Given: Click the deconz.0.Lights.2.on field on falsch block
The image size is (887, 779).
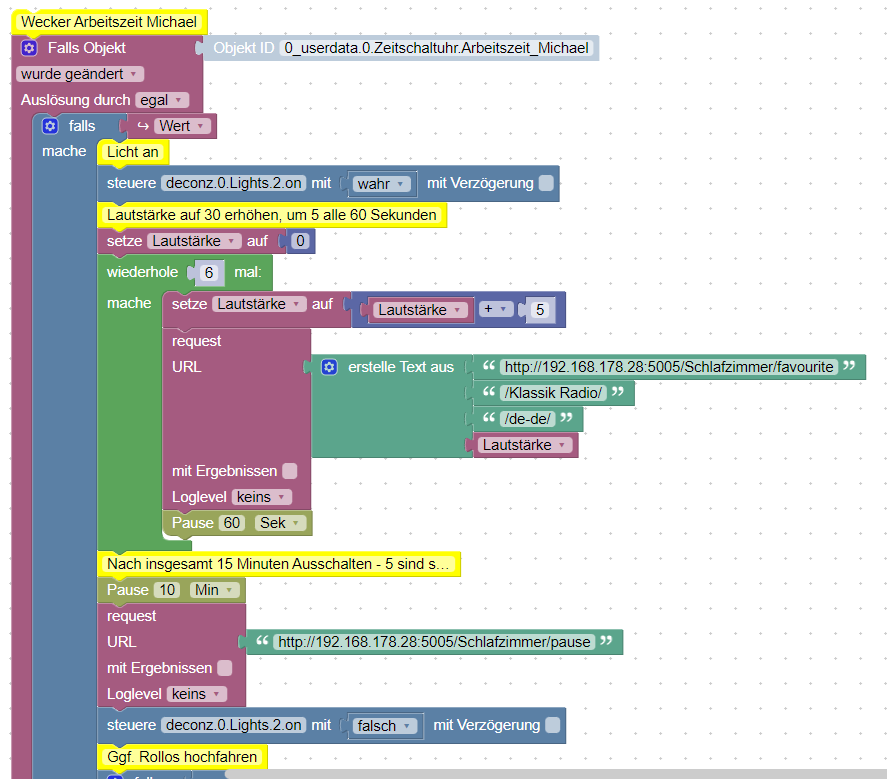Looking at the screenshot, I should tap(234, 725).
